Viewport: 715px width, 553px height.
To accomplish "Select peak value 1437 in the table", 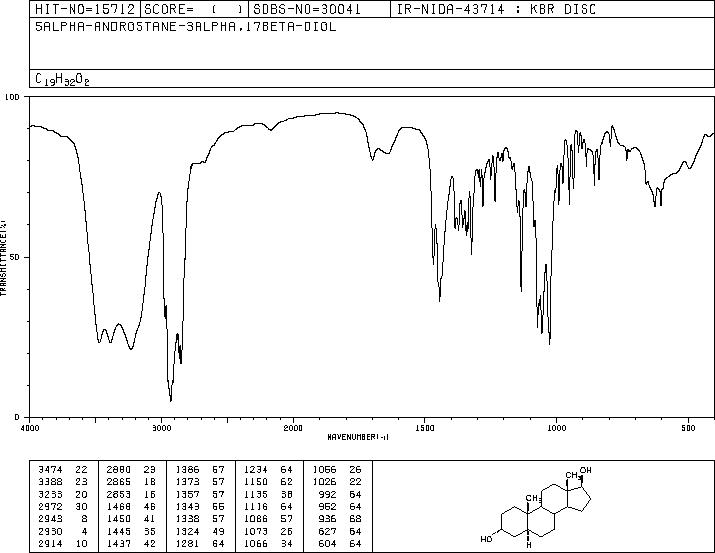I will (119, 543).
